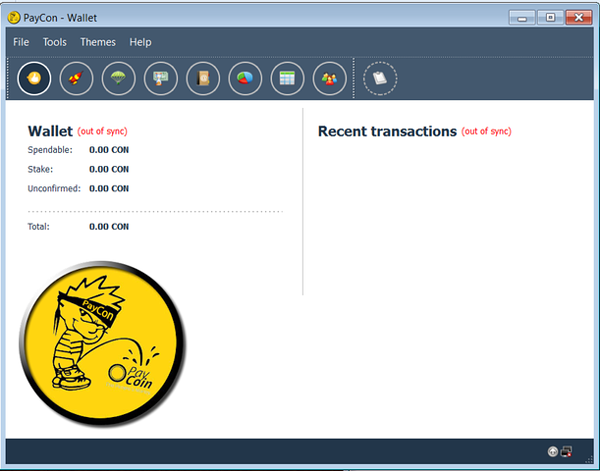Click the Unconfirmed: label

[x=54, y=188]
